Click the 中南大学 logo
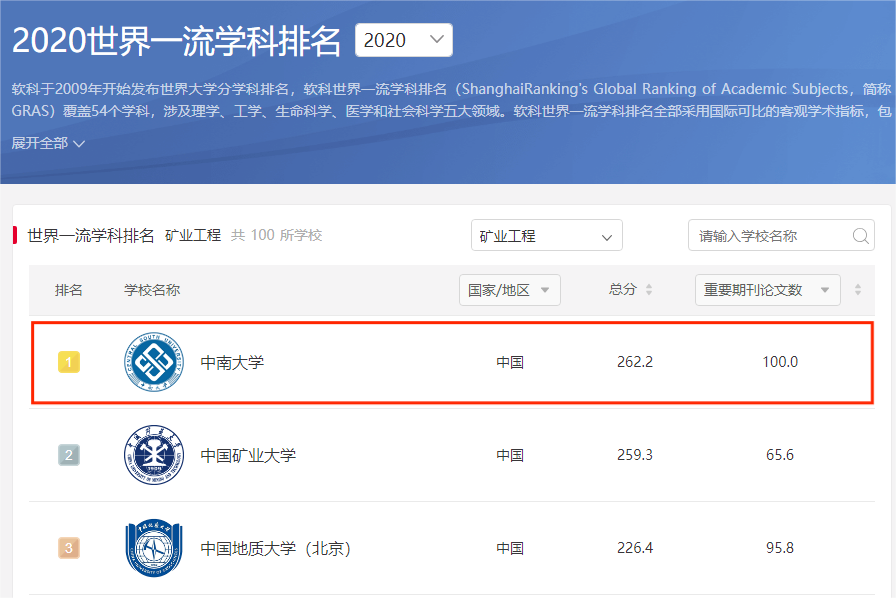Screen dimensions: 896x598 tap(154, 362)
